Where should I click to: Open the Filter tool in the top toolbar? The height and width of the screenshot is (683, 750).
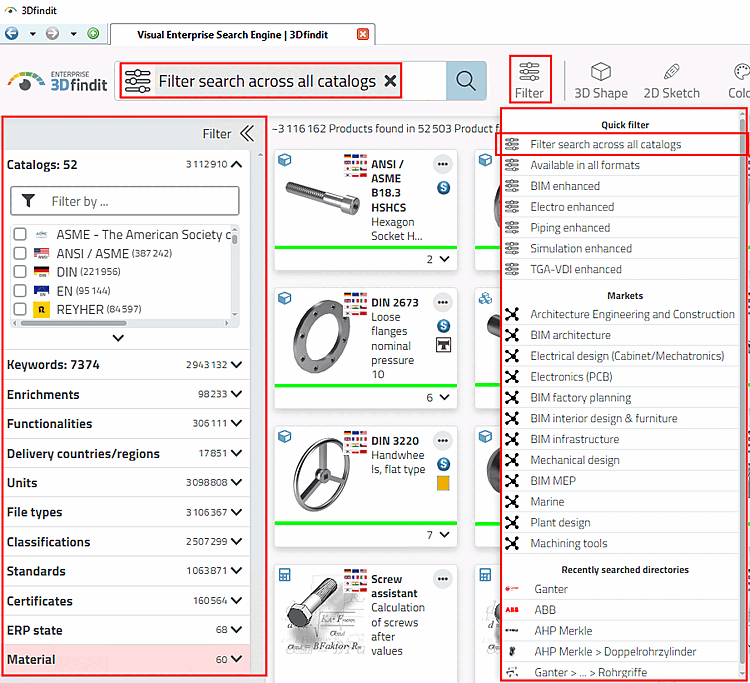pos(529,79)
